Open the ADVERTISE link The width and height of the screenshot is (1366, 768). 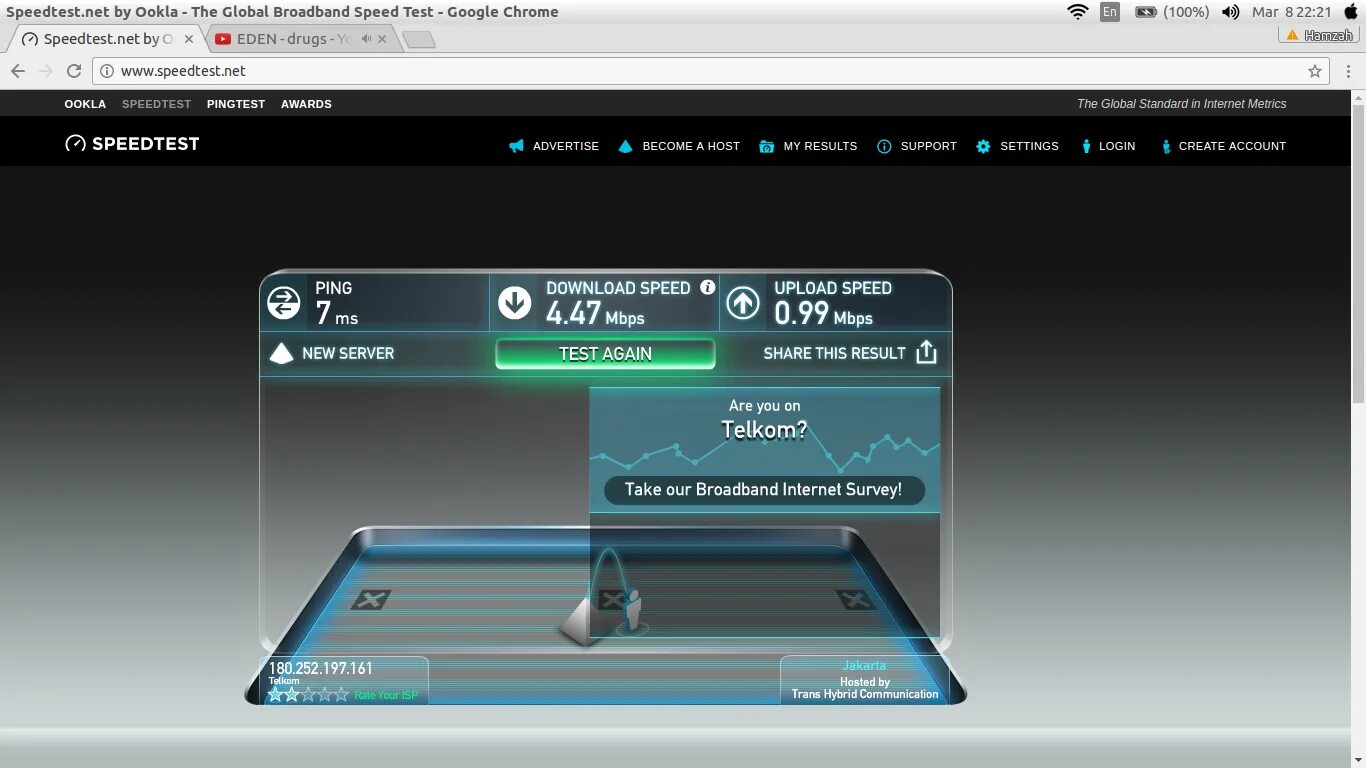click(566, 146)
